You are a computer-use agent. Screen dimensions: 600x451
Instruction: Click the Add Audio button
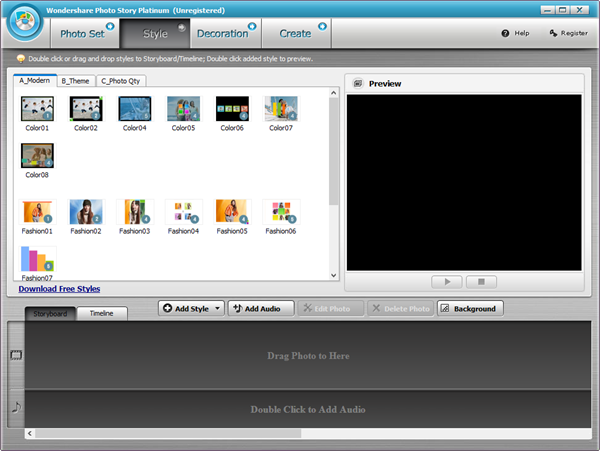[261, 309]
